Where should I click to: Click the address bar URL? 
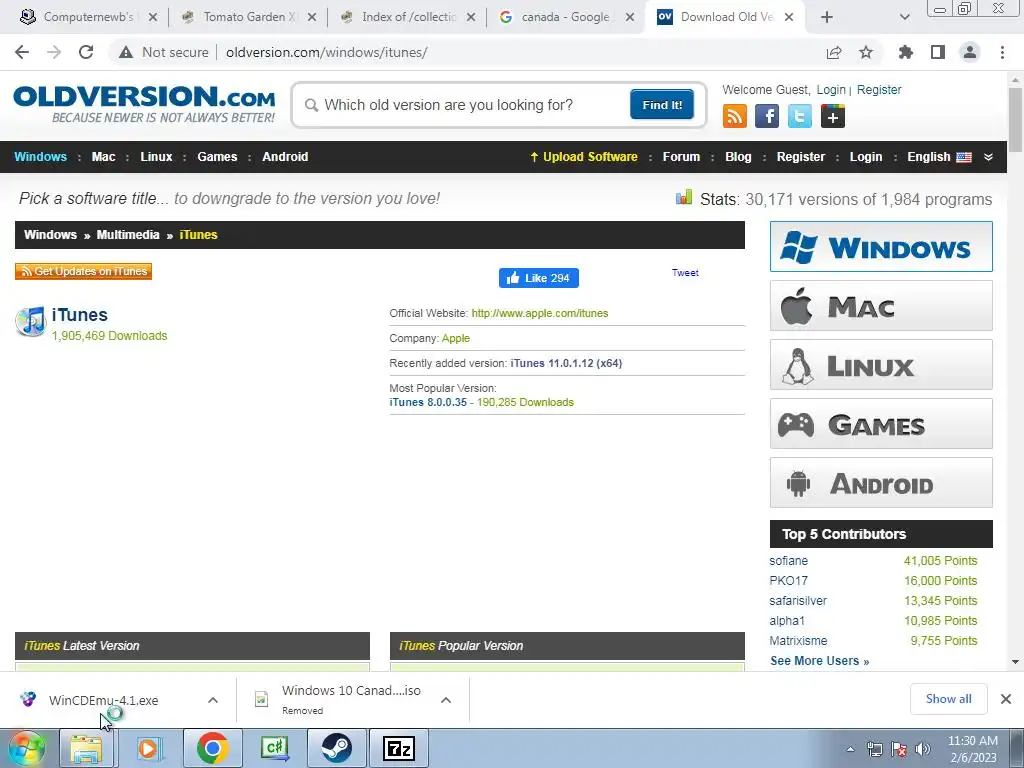coord(327,52)
